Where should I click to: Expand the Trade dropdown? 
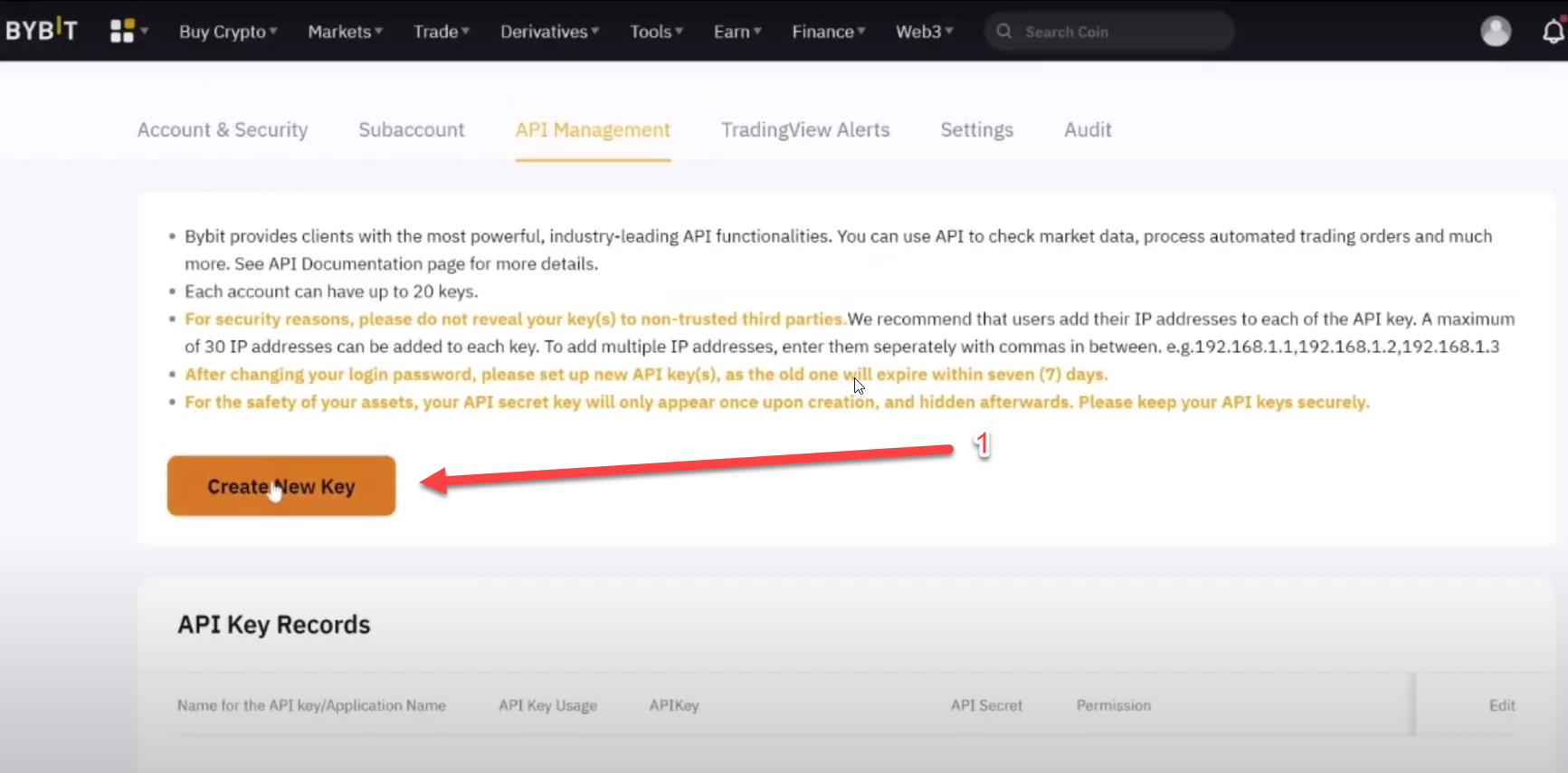coord(442,32)
